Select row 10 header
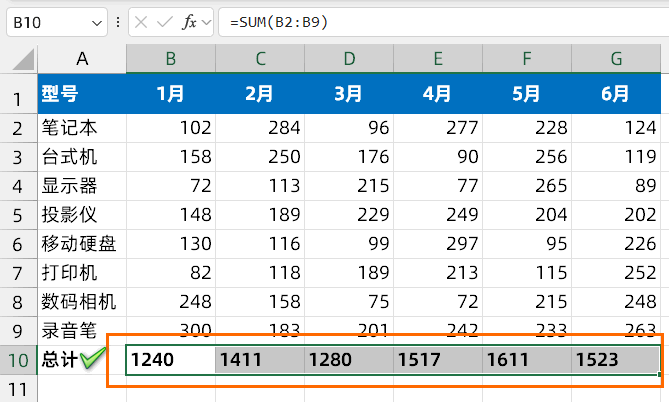 18,360
